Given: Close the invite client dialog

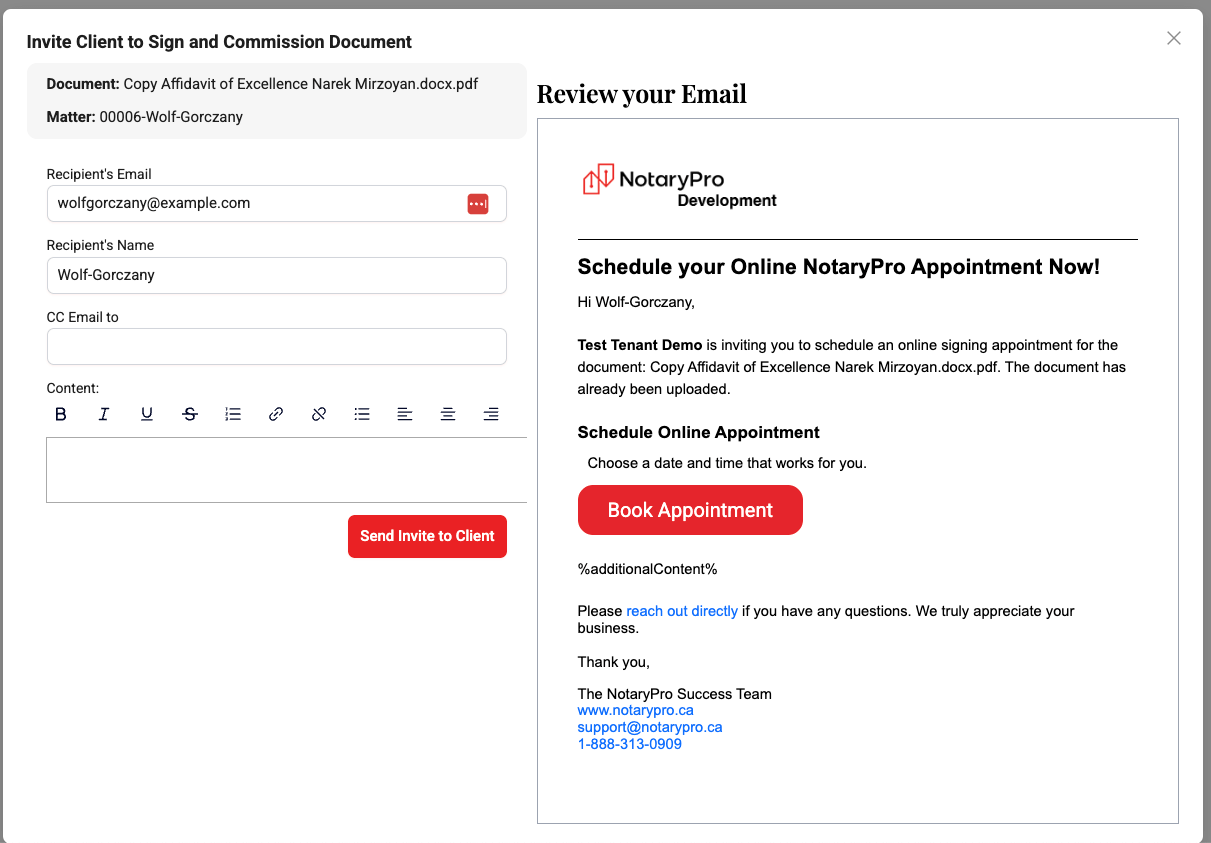Looking at the screenshot, I should tap(1174, 38).
